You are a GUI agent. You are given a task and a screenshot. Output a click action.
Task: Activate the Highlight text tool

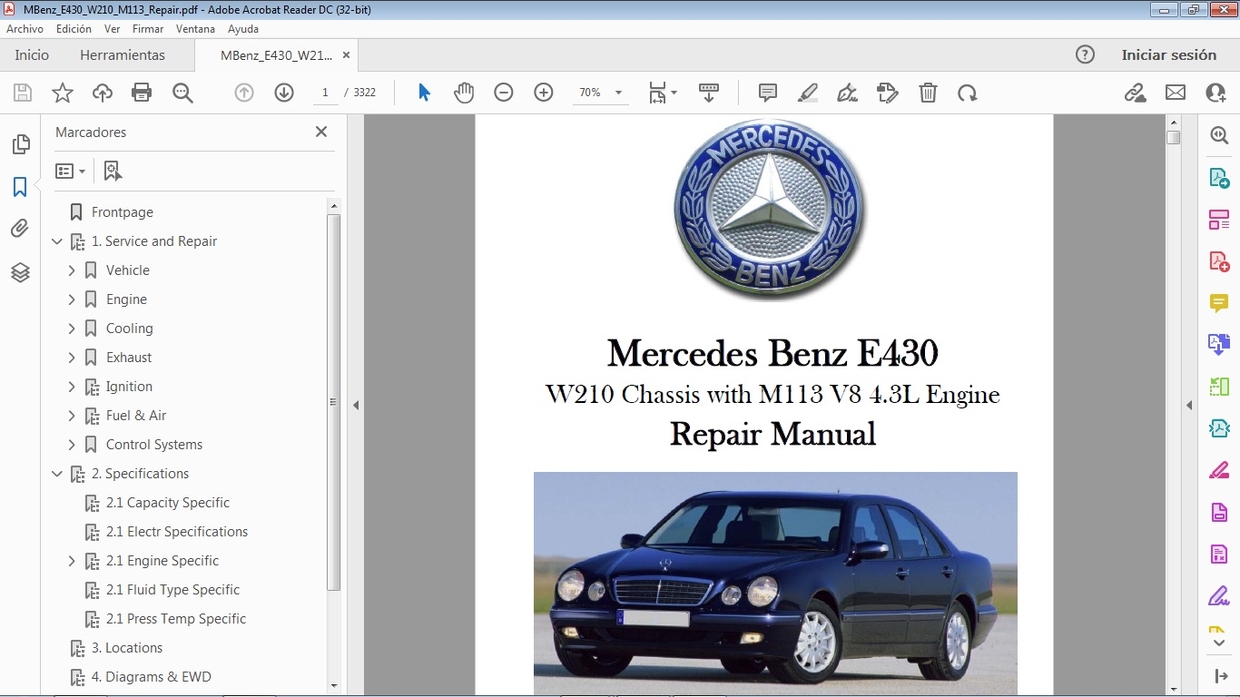[x=807, y=92]
